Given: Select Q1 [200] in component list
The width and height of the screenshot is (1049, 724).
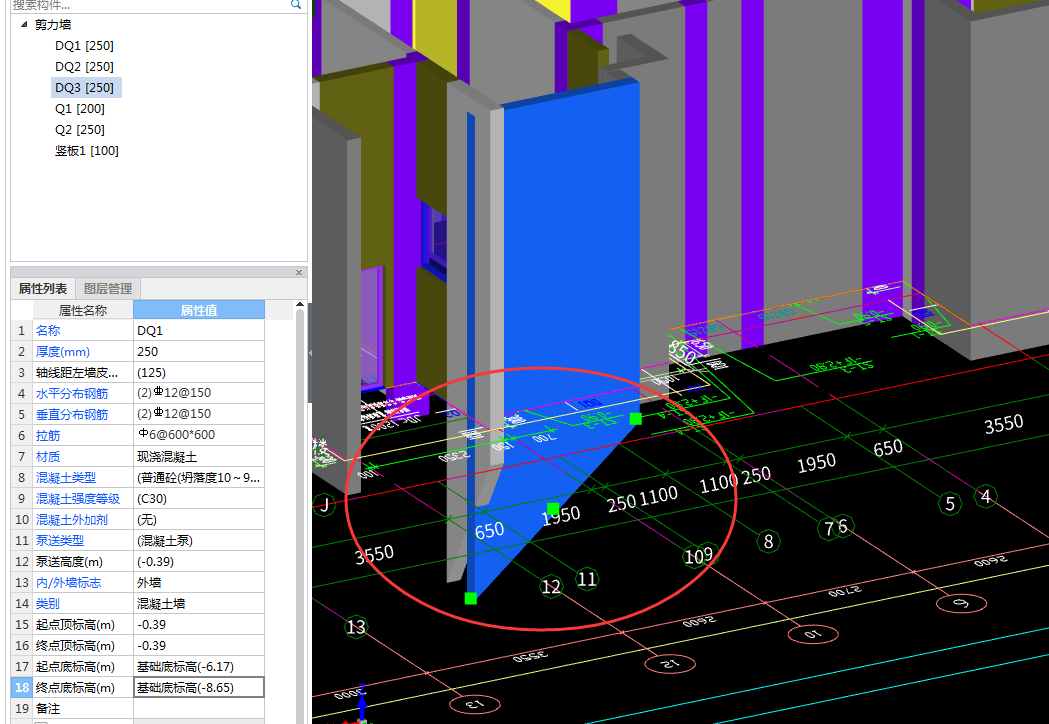Looking at the screenshot, I should coord(80,108).
